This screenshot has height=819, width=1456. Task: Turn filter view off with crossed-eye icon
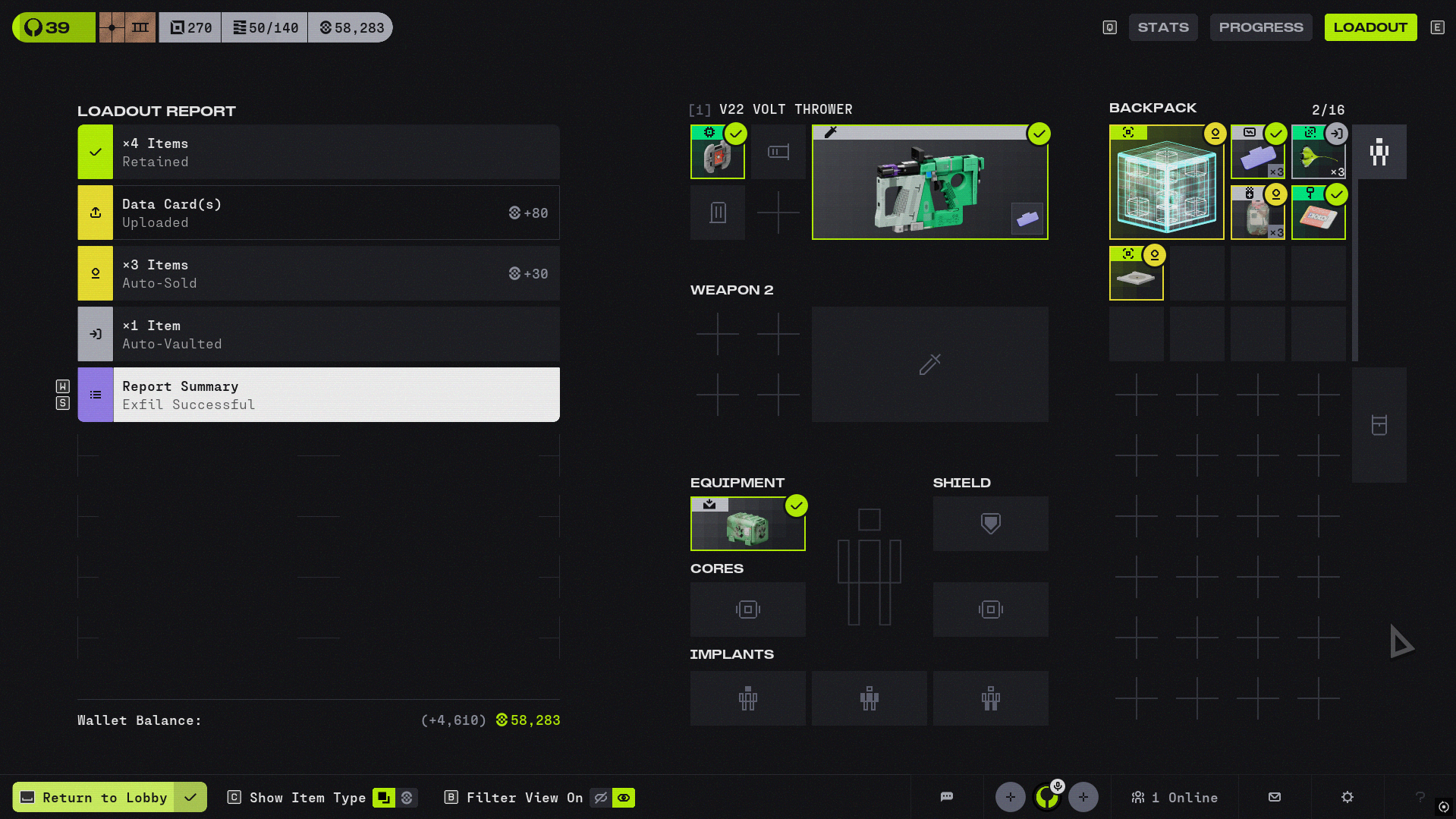coord(601,797)
